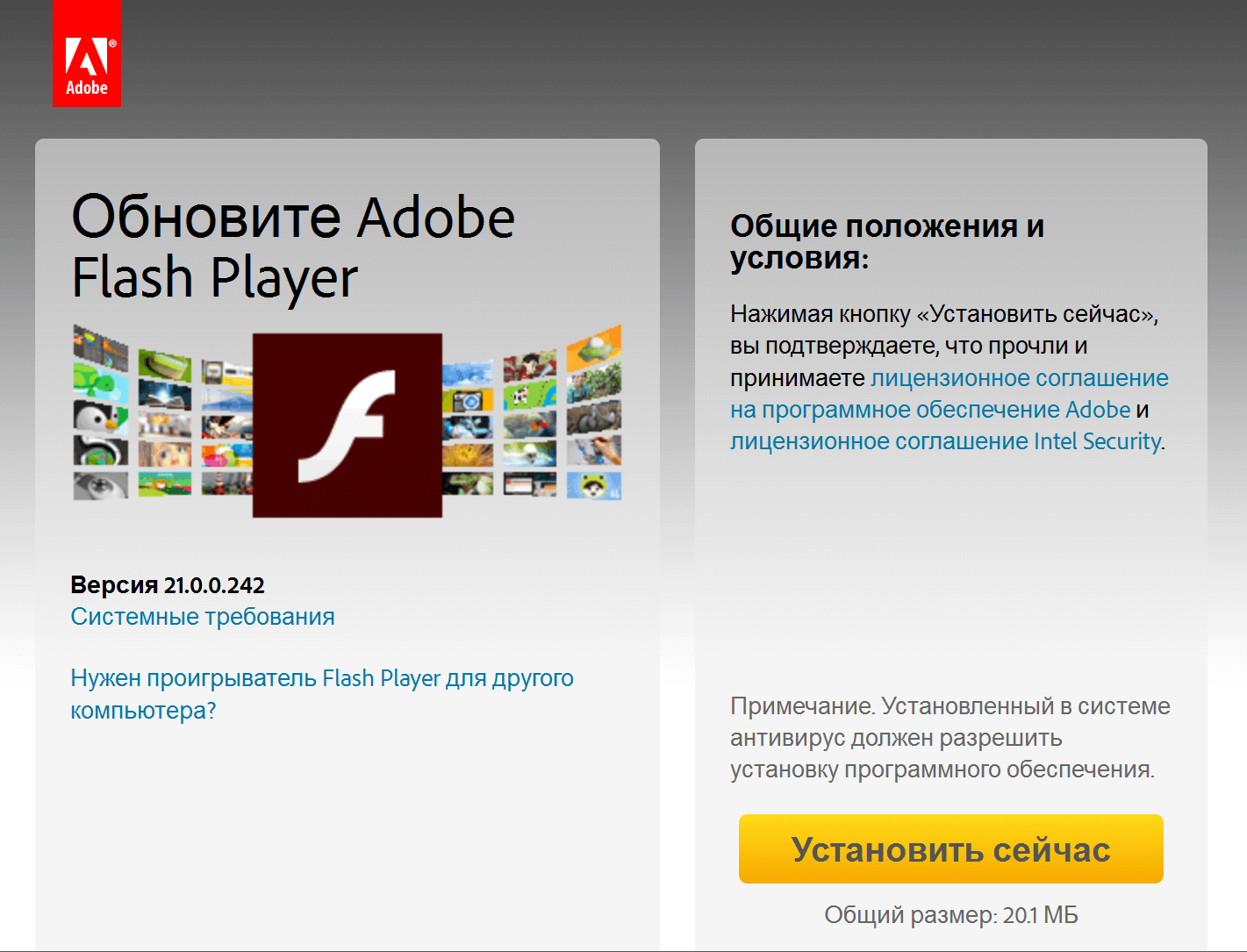
Task: Click the red Adobe logo
Action: pyautogui.click(x=86, y=54)
